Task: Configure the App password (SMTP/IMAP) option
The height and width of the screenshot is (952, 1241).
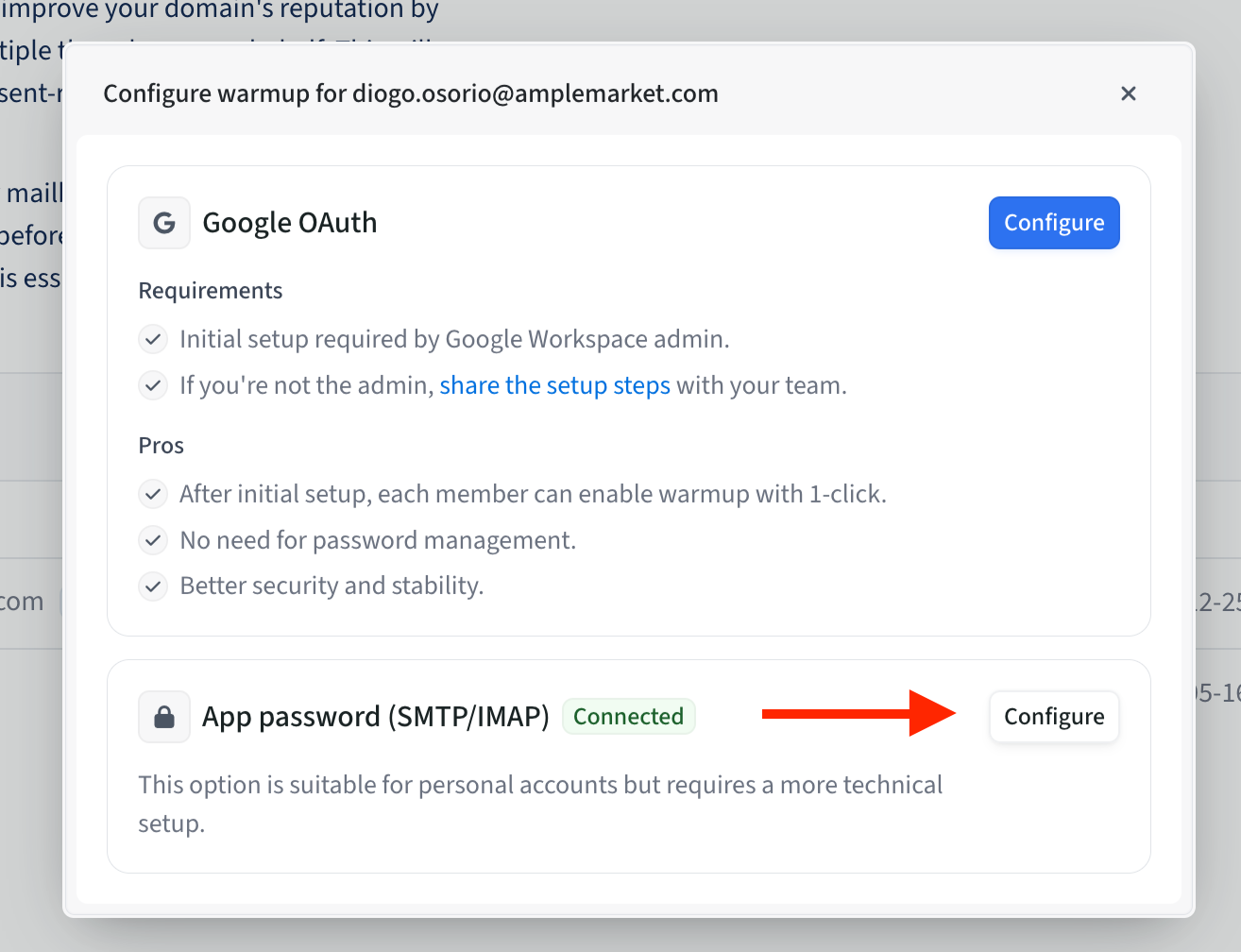Action: pos(1054,717)
